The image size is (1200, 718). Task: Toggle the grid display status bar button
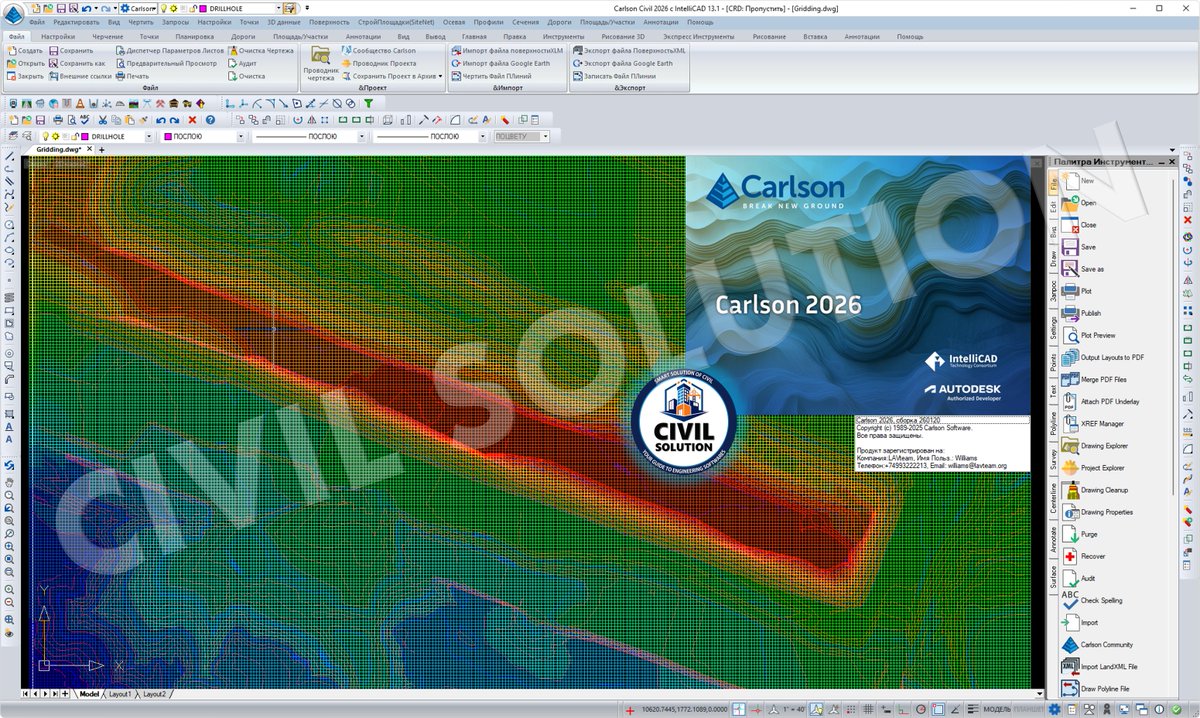point(868,709)
